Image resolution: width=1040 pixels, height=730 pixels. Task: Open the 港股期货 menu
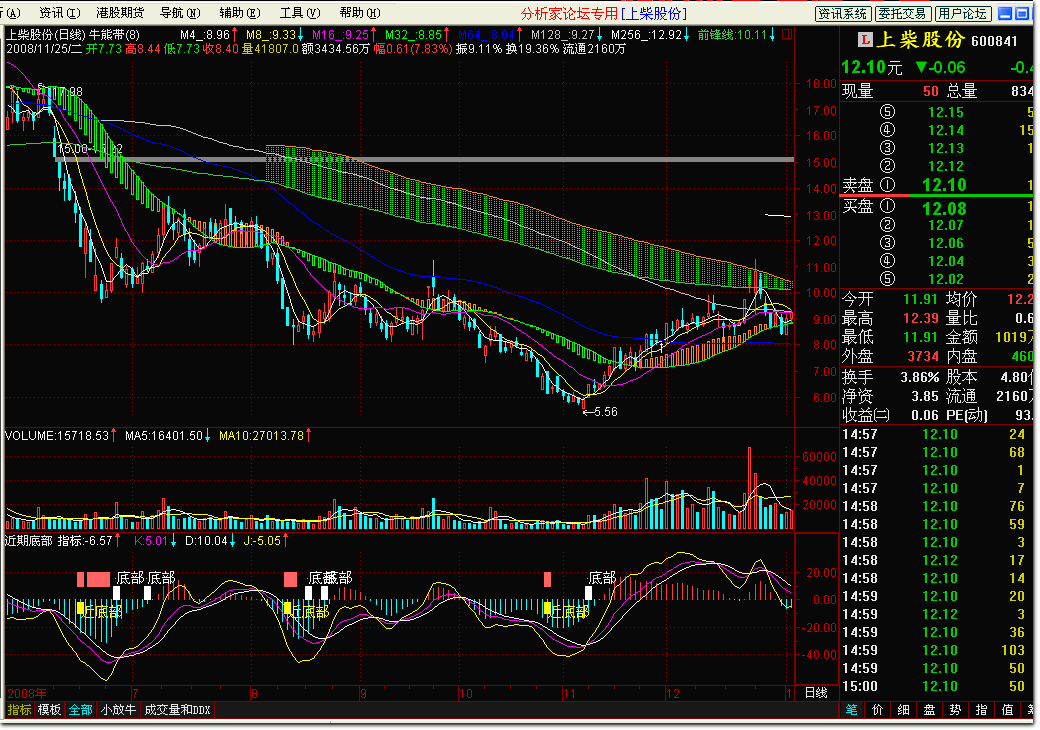point(120,13)
